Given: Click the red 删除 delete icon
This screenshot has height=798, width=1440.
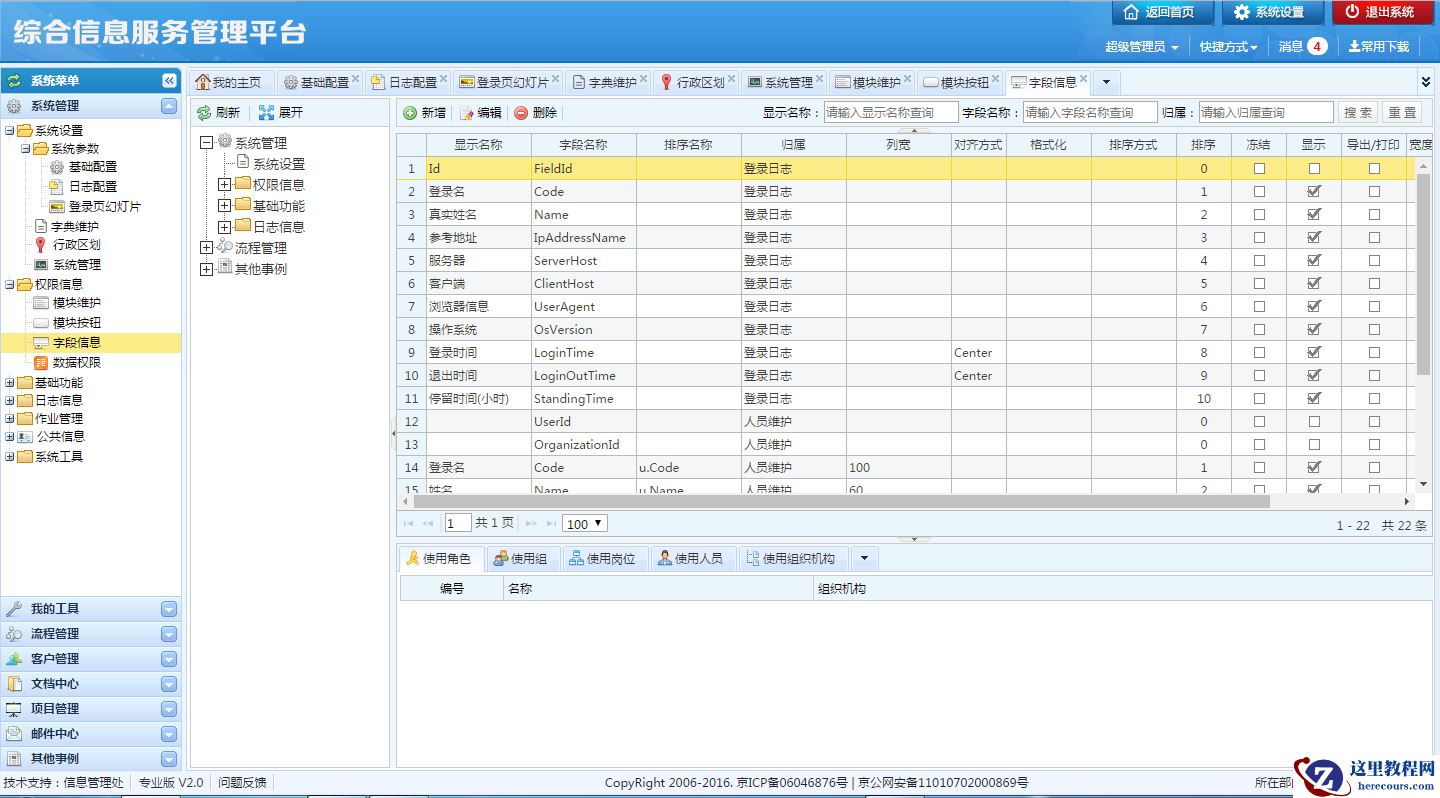Looking at the screenshot, I should (521, 113).
